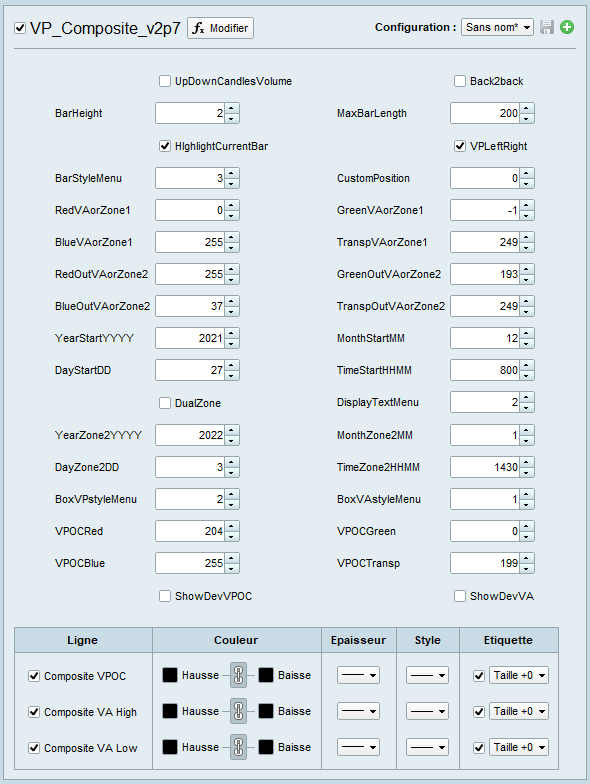
Task: Toggle the color link icon for Composite VA High
Action: point(238,711)
